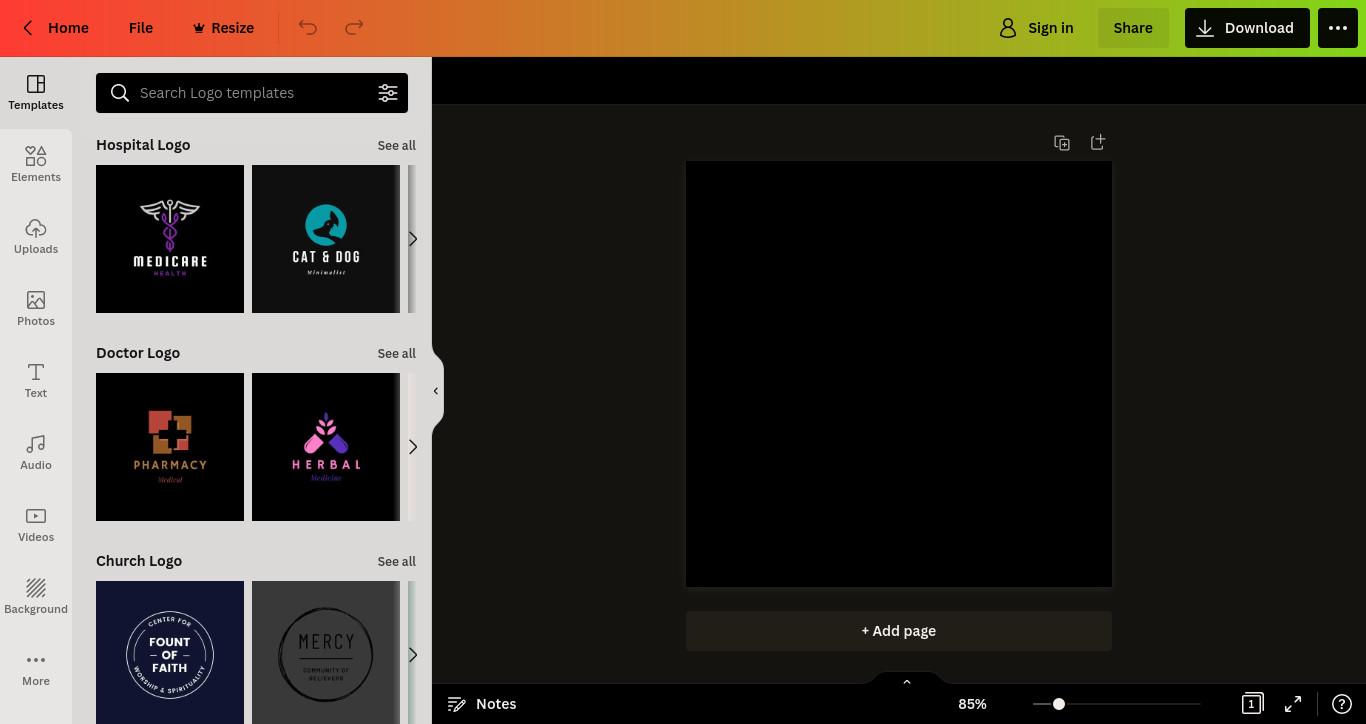The image size is (1366, 724).
Task: Open the File menu
Action: click(x=141, y=28)
